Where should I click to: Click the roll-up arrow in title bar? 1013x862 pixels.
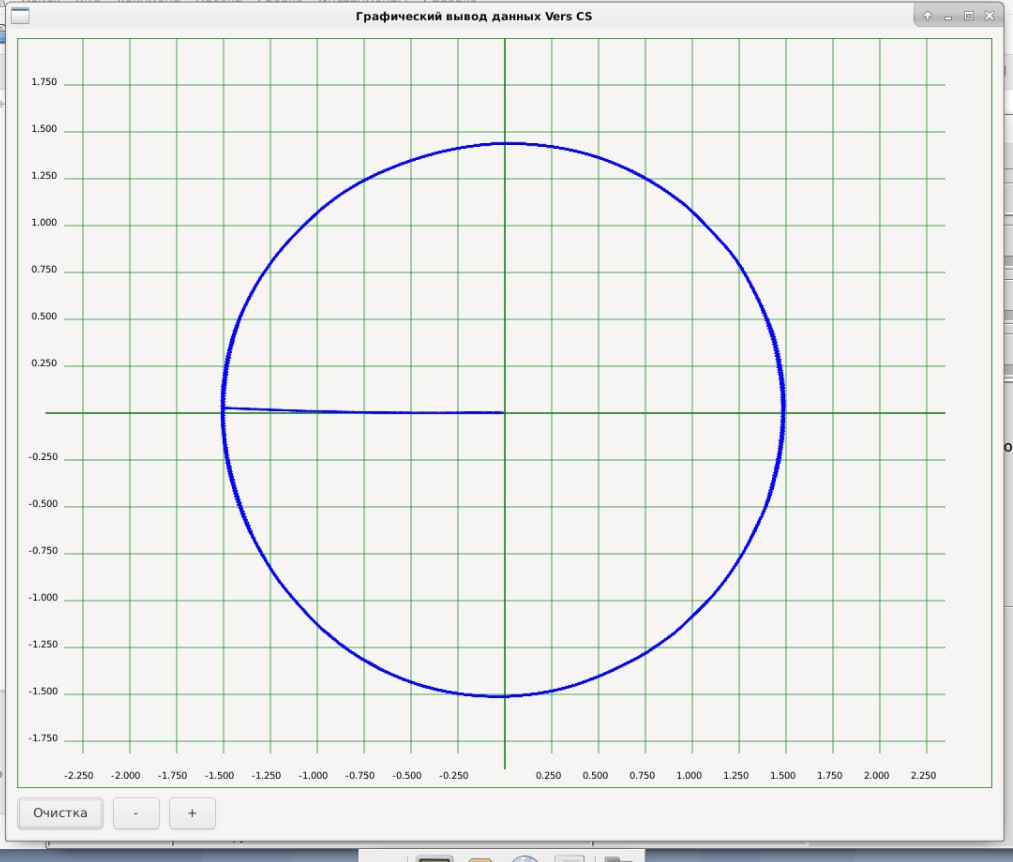click(928, 16)
